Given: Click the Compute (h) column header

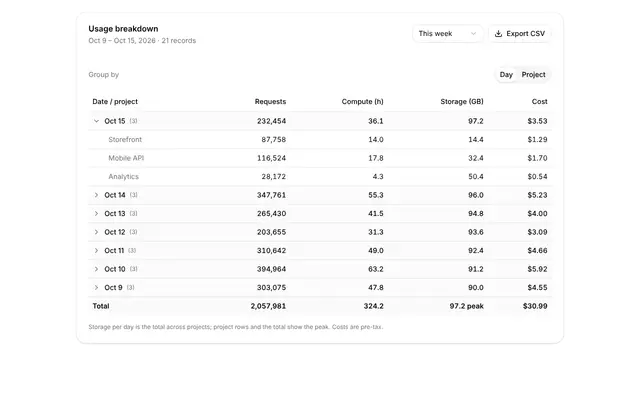Looking at the screenshot, I should 362,102.
